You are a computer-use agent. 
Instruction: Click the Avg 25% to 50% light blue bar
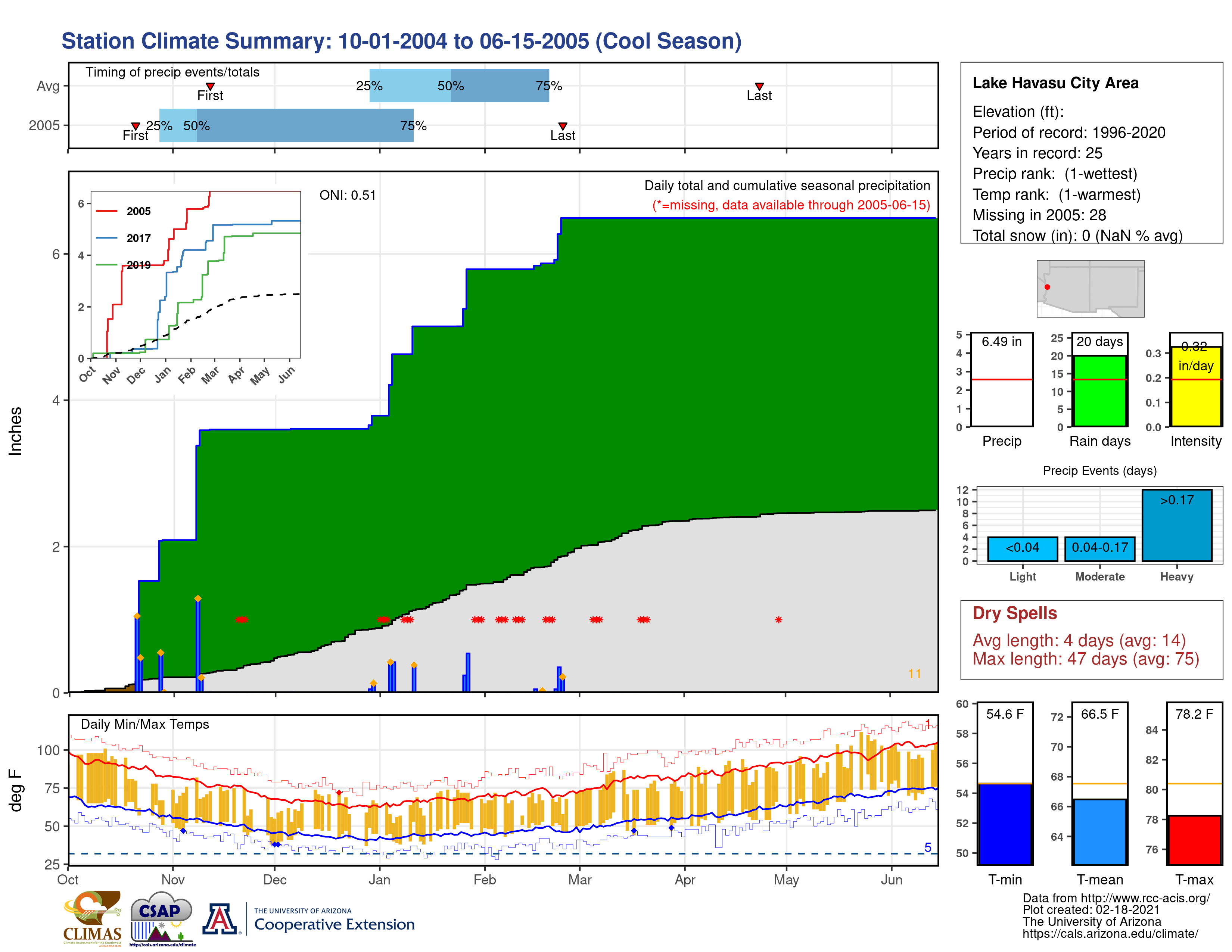(410, 86)
